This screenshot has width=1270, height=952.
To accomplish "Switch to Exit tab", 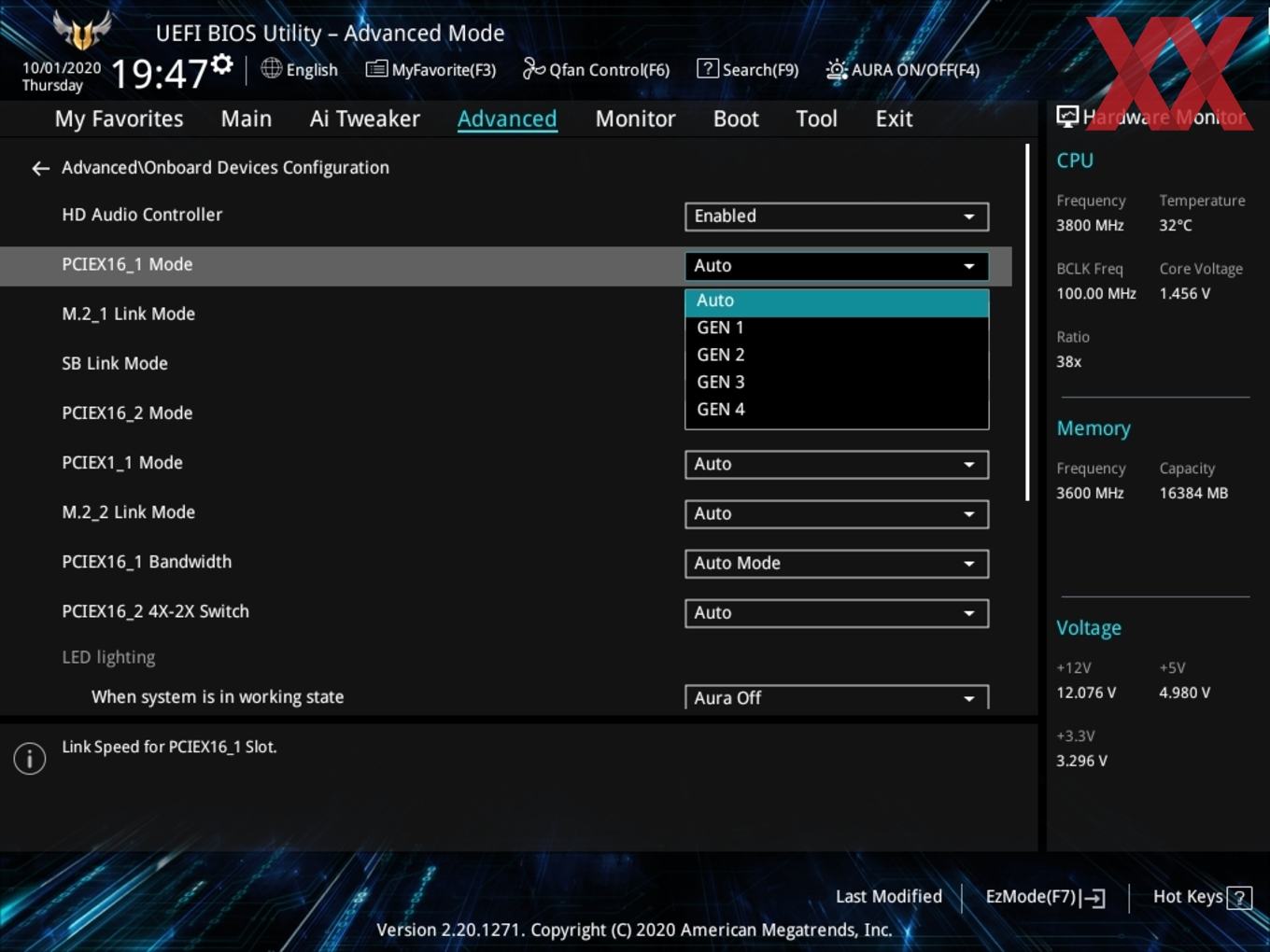I will [x=894, y=119].
